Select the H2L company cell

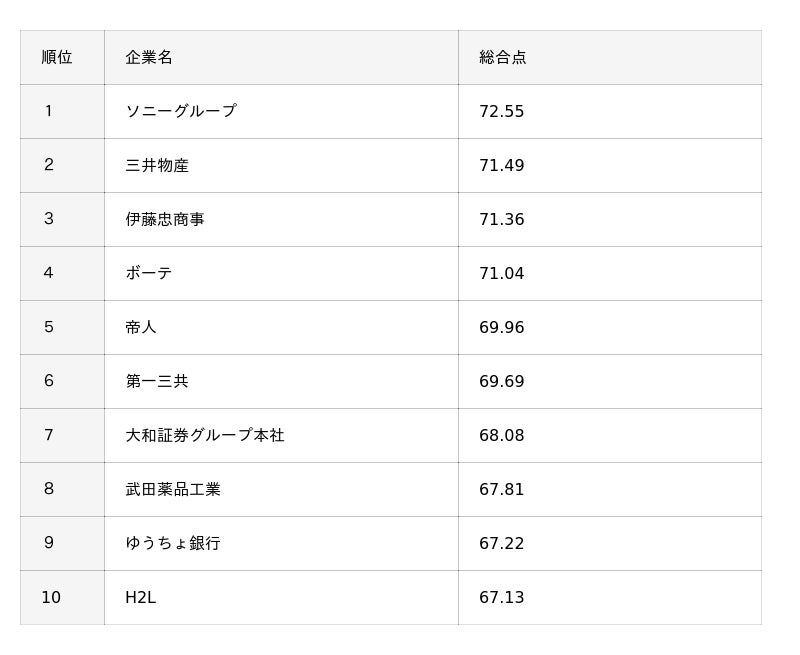(x=141, y=597)
